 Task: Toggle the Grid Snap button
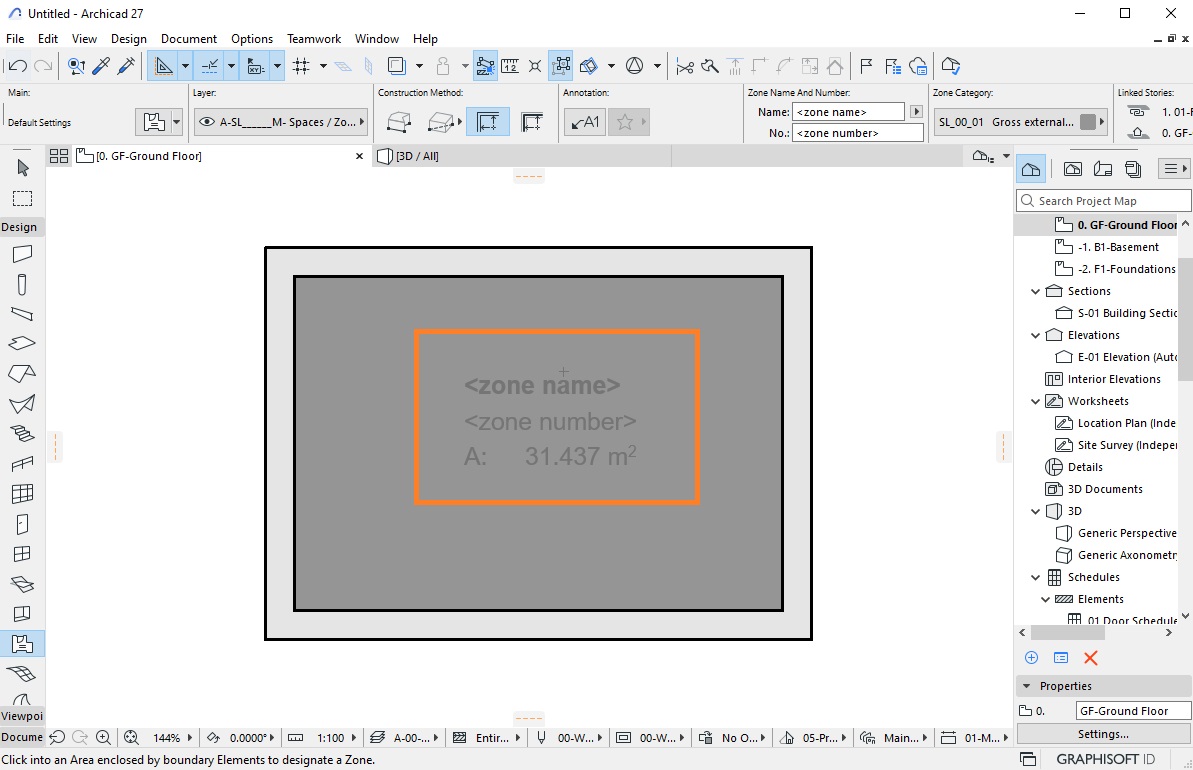[x=301, y=66]
